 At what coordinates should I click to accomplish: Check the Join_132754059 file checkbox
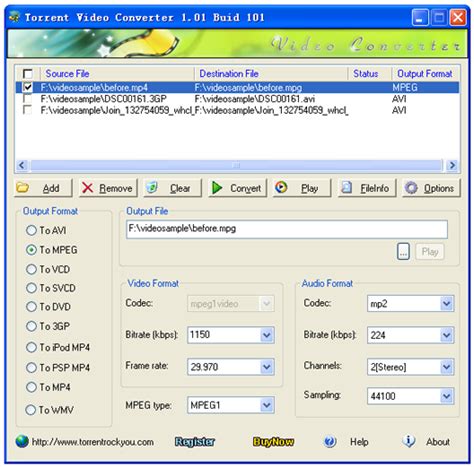(x=28, y=110)
